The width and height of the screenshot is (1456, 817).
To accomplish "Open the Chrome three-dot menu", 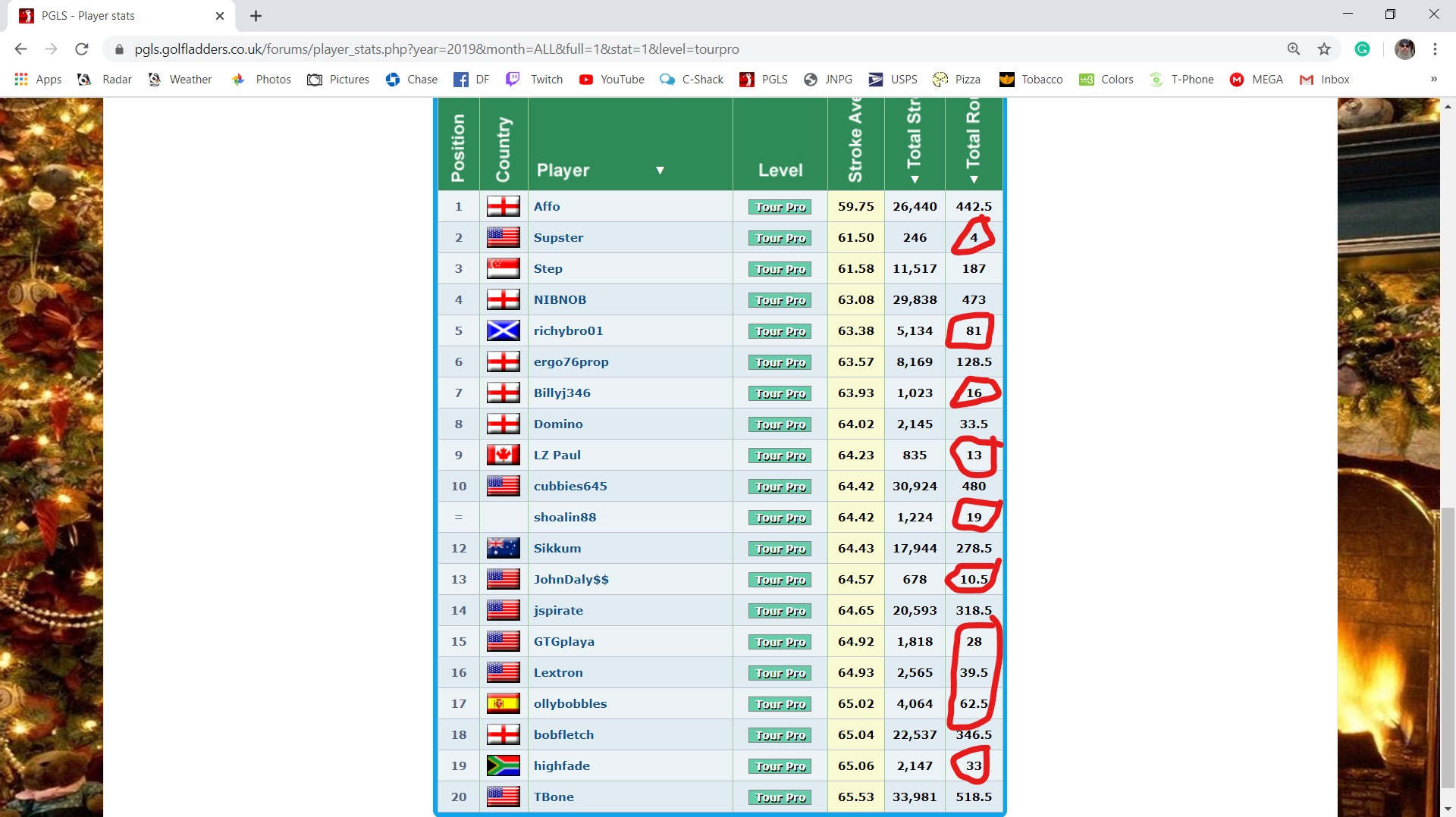I will click(x=1435, y=49).
